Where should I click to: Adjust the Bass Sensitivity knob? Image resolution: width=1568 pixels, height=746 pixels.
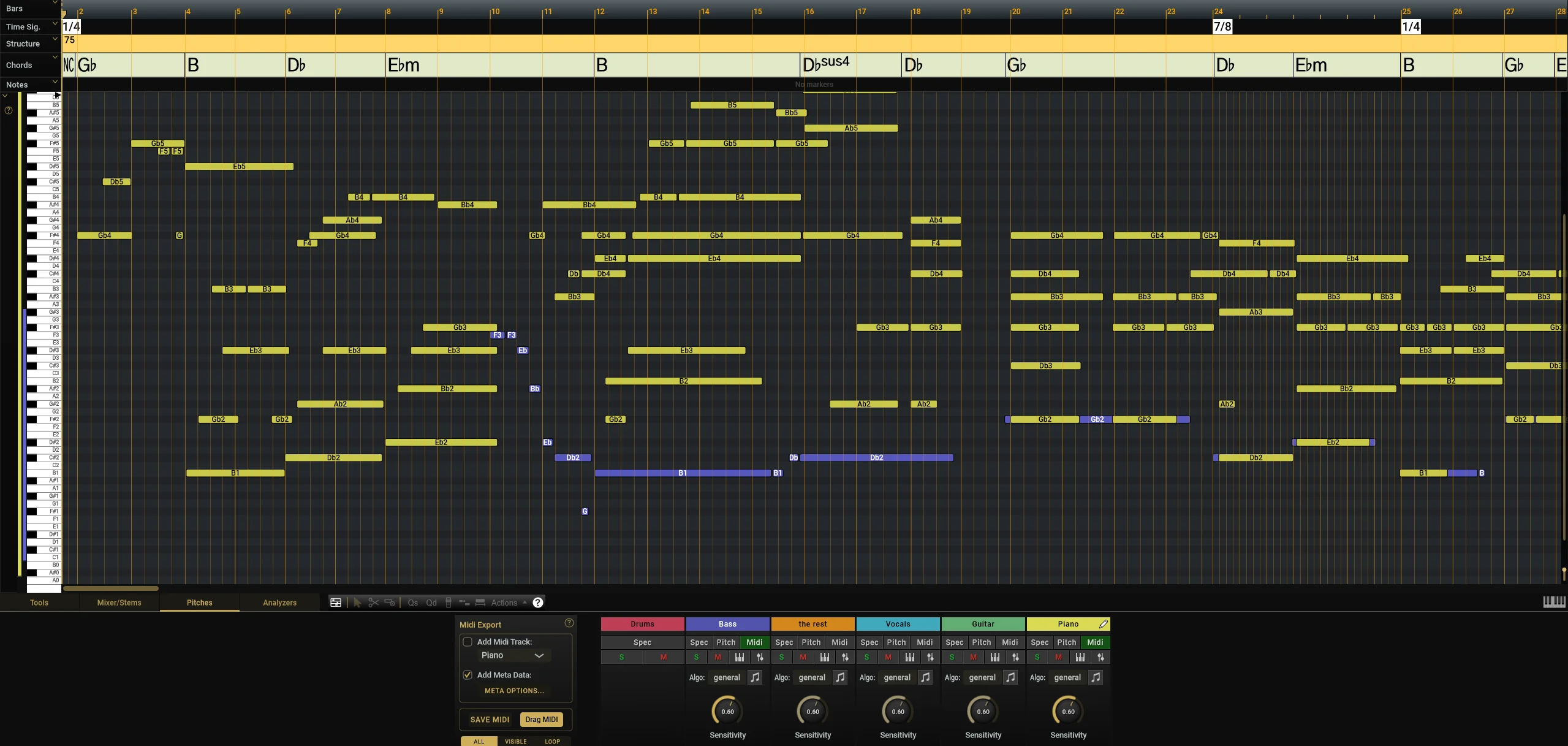[727, 711]
